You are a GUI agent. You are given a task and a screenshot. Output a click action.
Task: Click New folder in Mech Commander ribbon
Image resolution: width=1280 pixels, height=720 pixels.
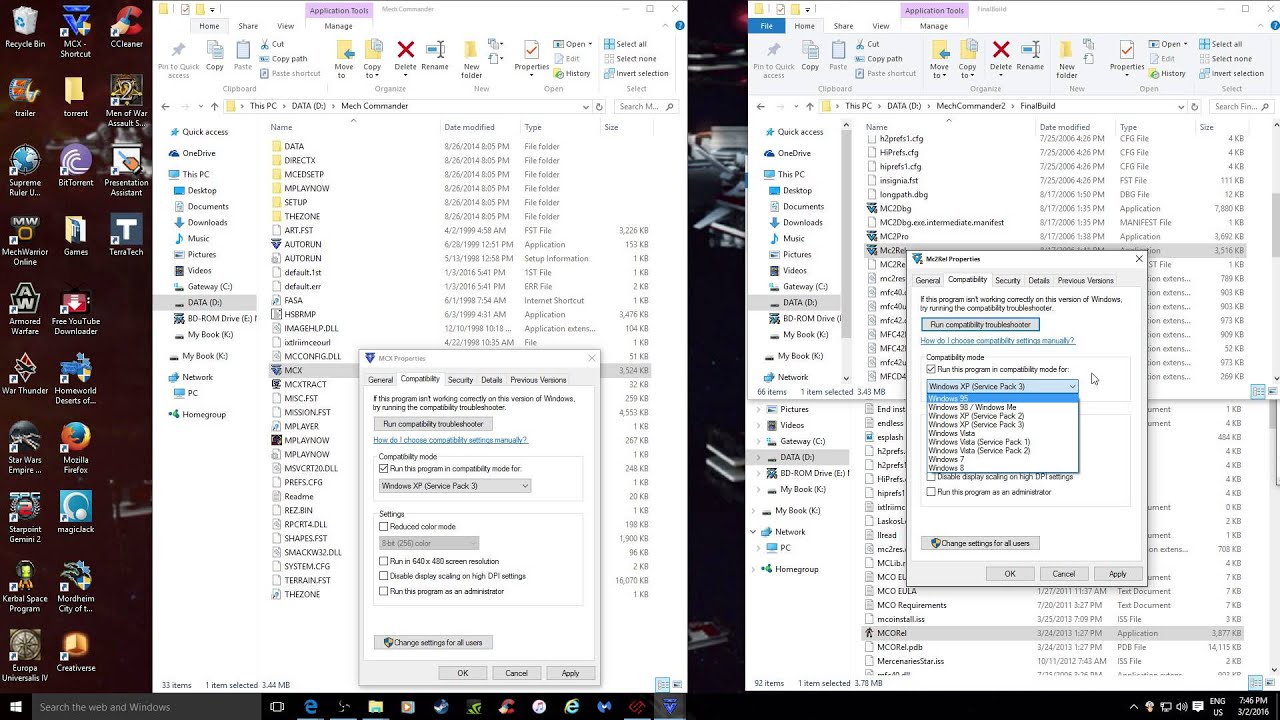click(472, 60)
